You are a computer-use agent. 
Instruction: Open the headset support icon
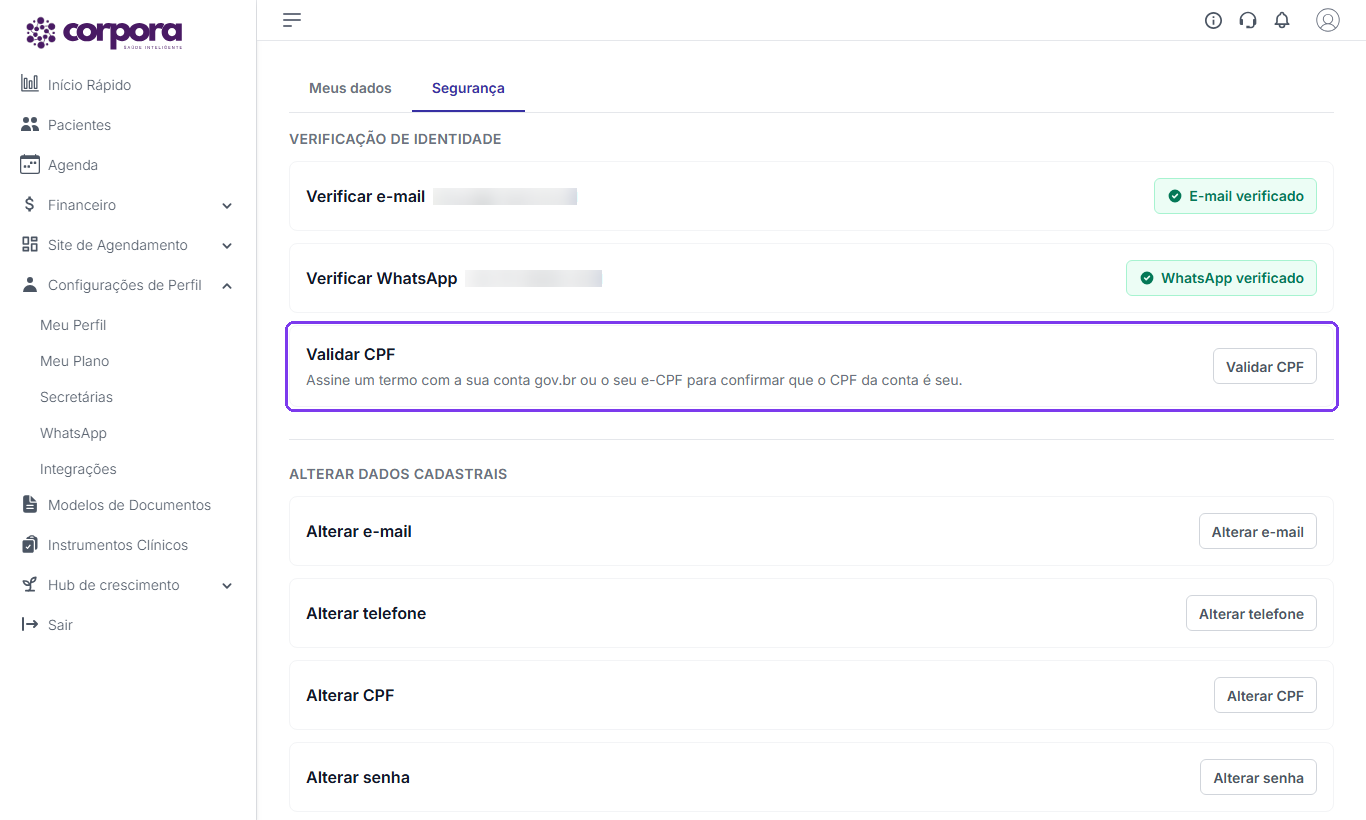pos(1247,20)
